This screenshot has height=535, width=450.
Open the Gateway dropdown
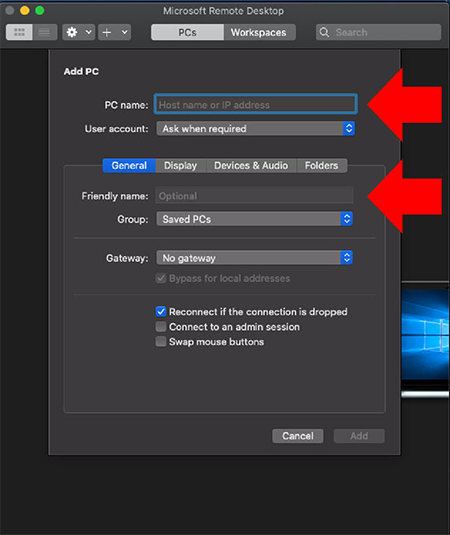coord(255,258)
